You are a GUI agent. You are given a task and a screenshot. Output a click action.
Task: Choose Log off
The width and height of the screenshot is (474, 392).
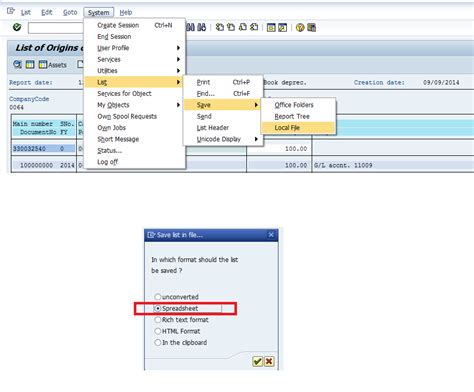pos(135,162)
